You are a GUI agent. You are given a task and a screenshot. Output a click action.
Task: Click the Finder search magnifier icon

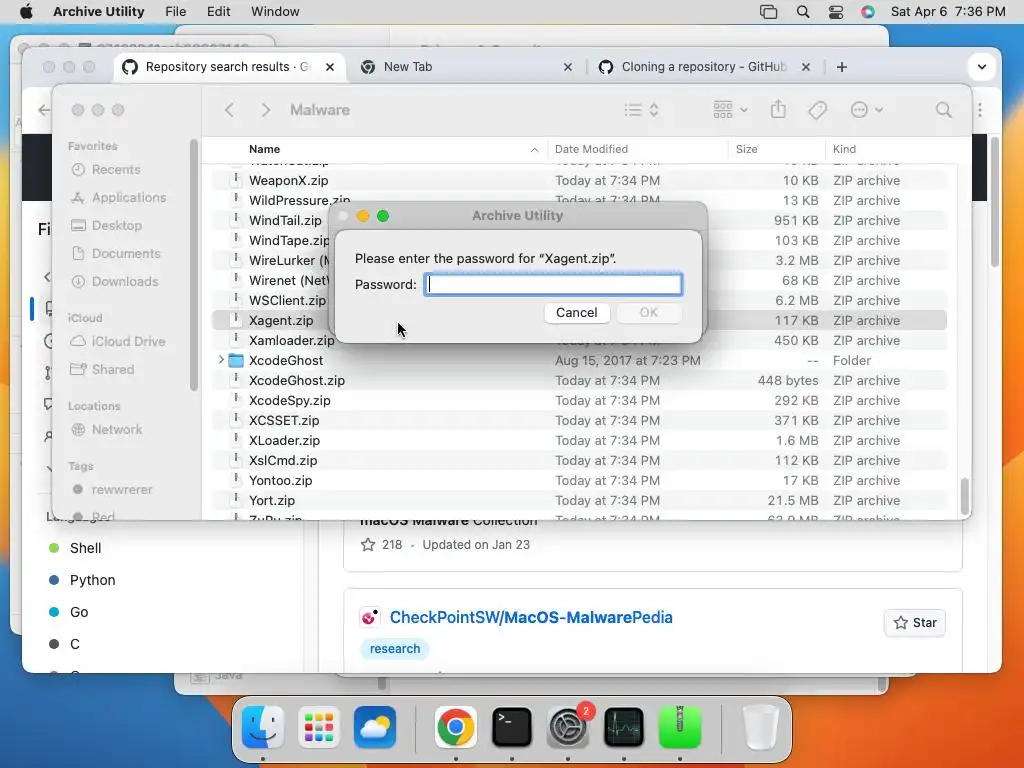click(943, 110)
